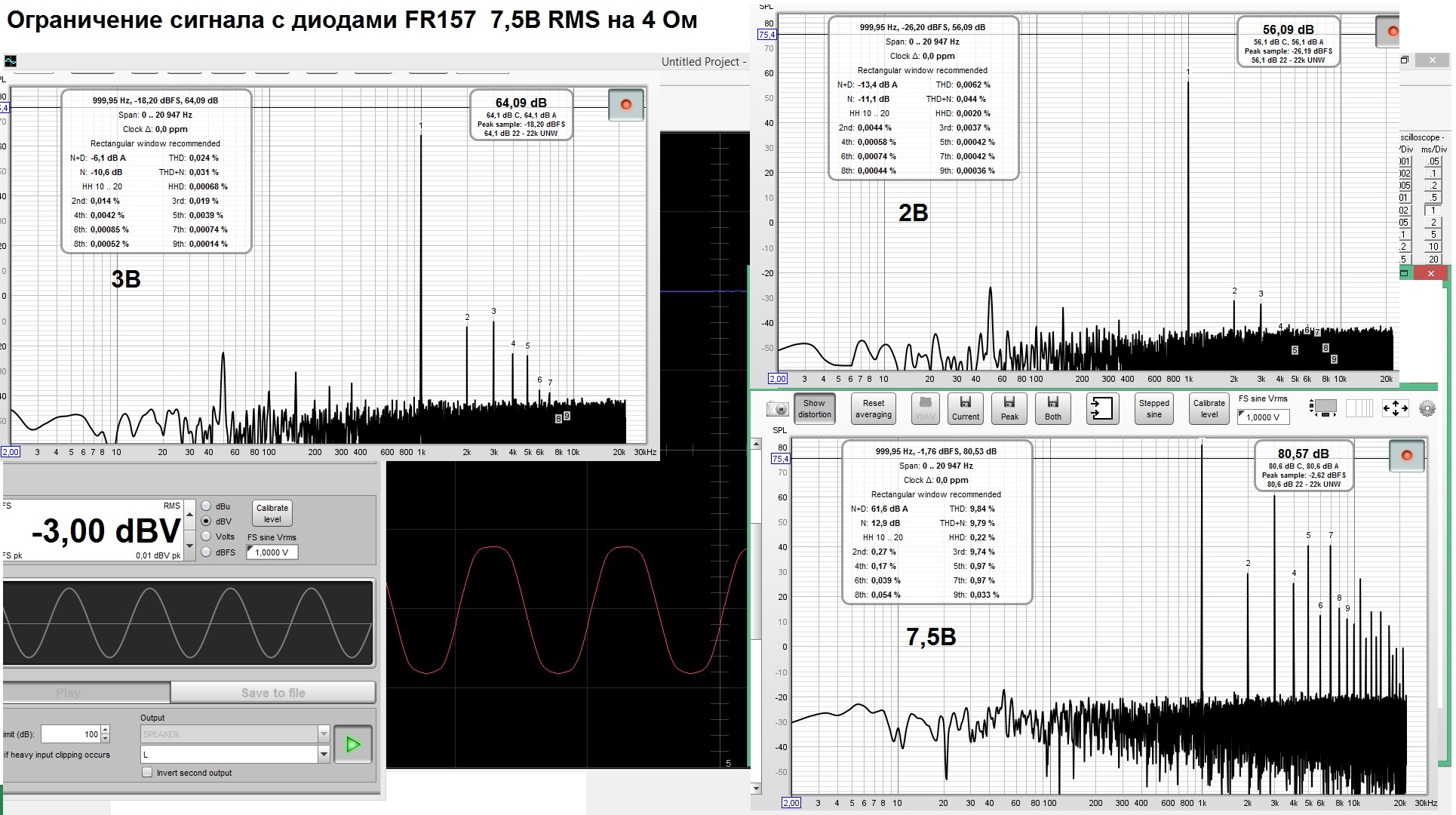
Task: Increase limit dB stepper up arrow
Action: tap(105, 730)
